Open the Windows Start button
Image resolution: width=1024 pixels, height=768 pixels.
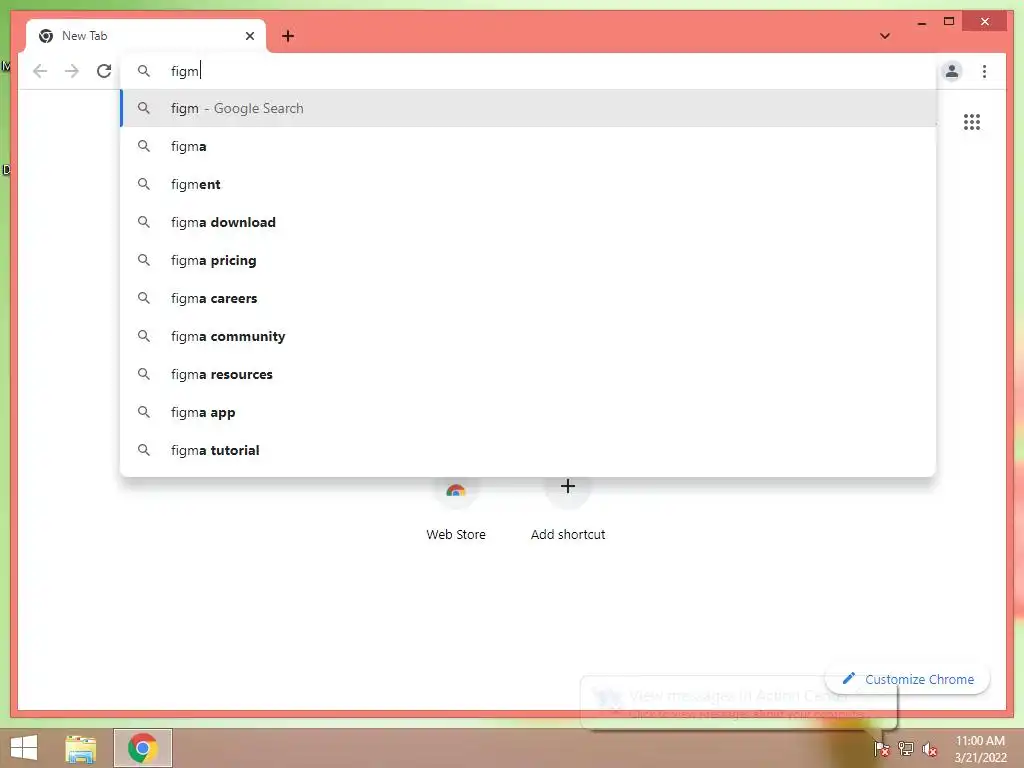click(x=24, y=748)
